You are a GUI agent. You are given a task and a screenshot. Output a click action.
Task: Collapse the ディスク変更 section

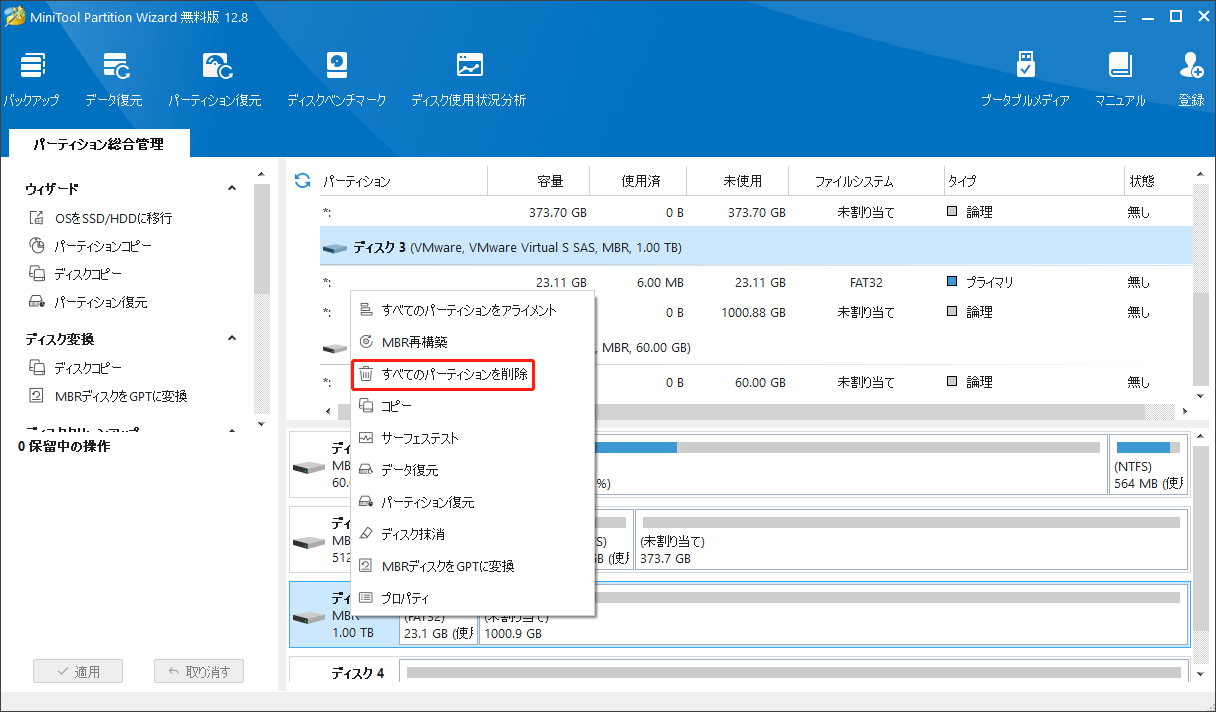[231, 338]
